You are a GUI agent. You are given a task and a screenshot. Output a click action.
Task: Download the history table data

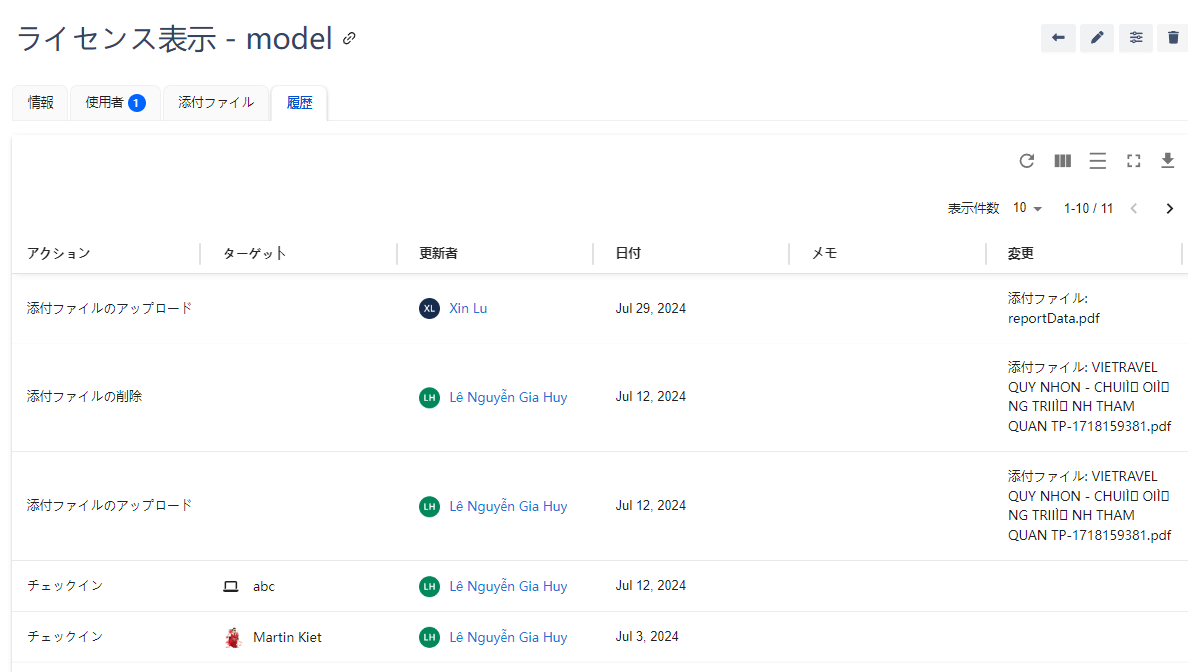[x=1167, y=161]
